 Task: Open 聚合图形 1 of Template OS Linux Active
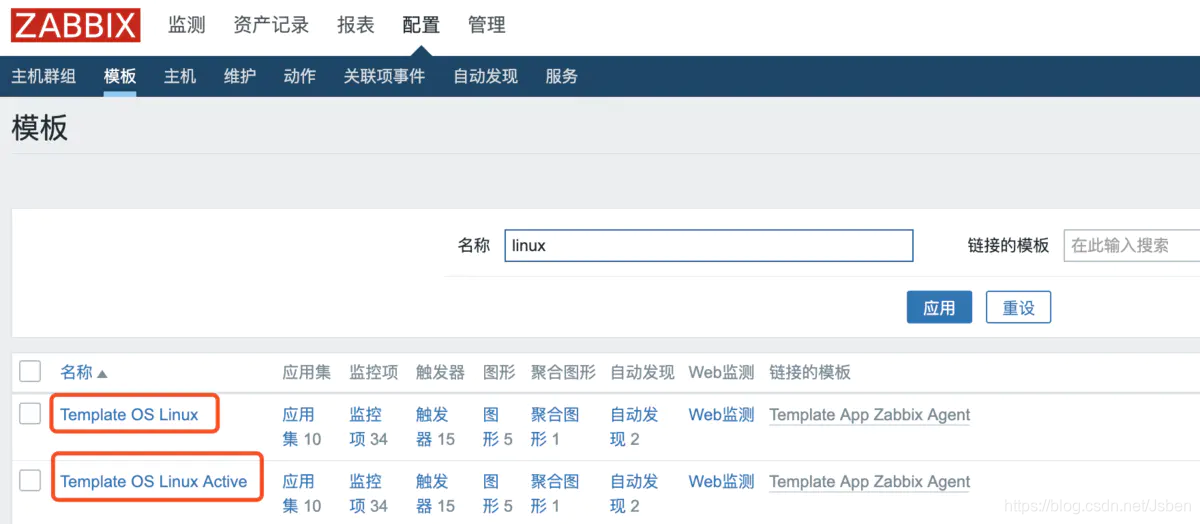click(555, 493)
